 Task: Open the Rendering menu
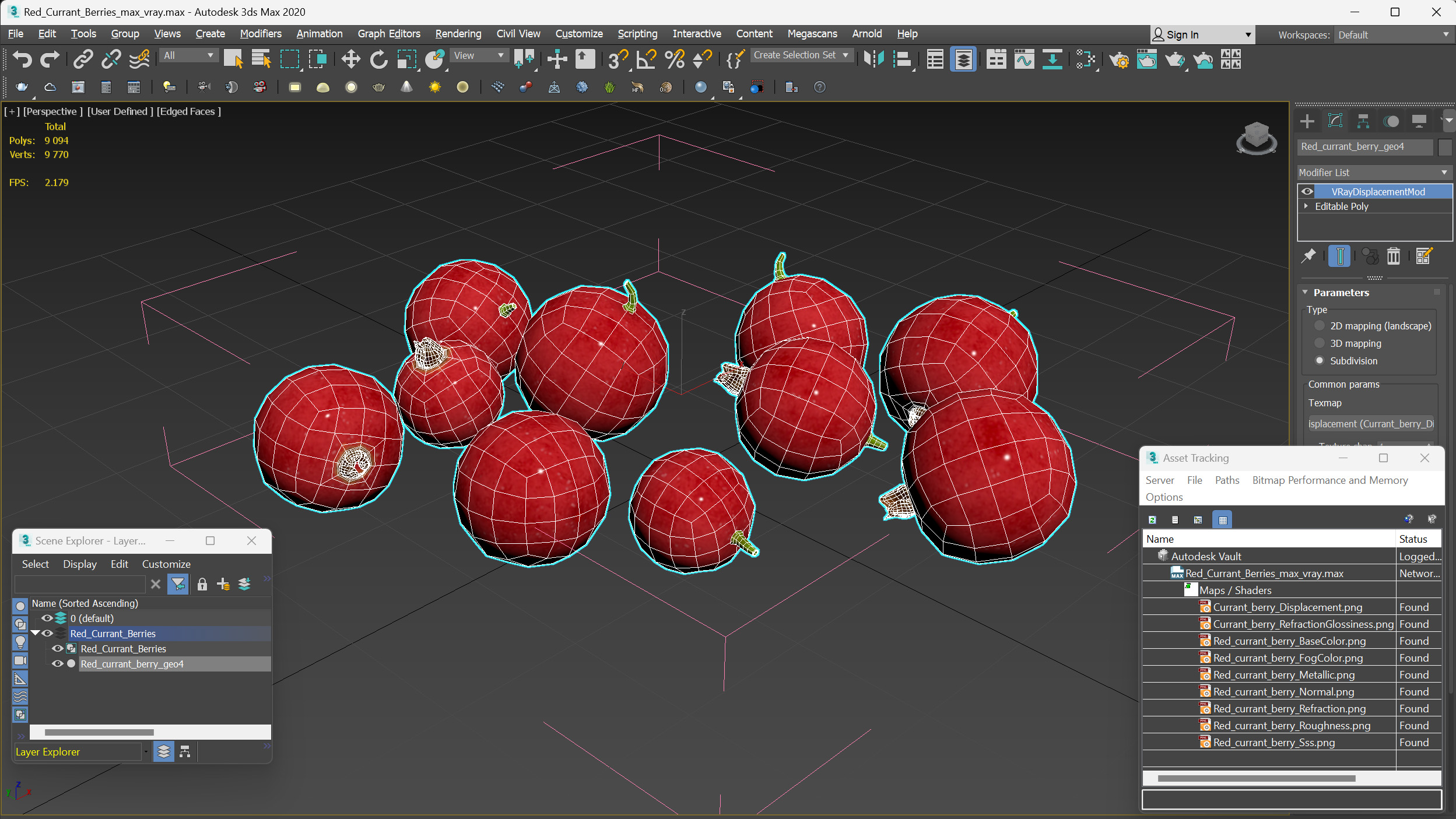tap(458, 34)
